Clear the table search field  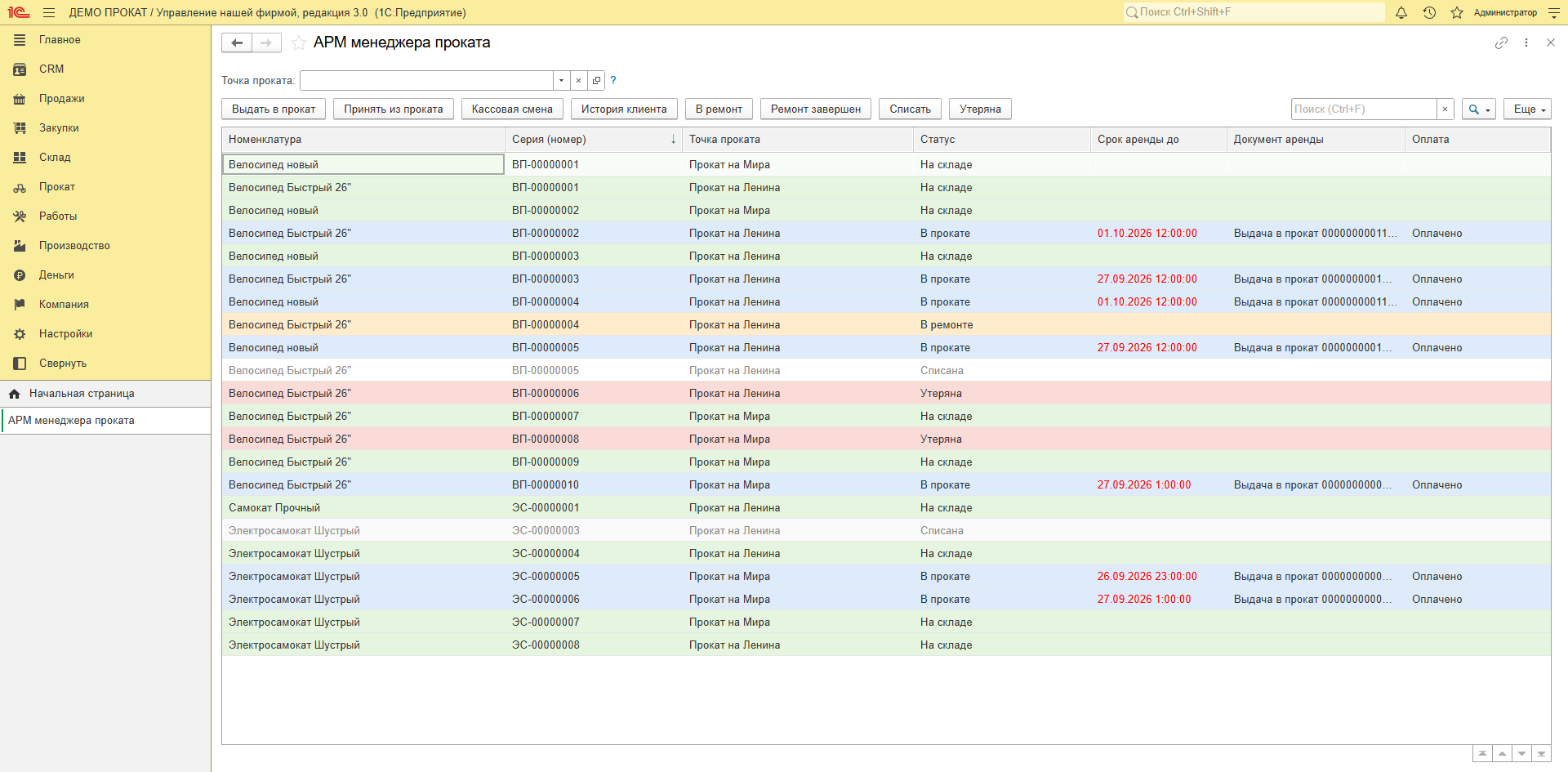point(1445,109)
